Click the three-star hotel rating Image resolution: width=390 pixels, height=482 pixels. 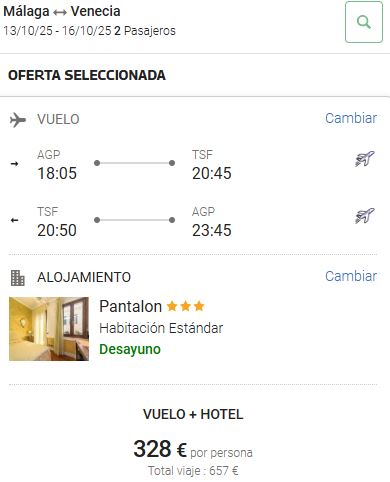pos(185,306)
